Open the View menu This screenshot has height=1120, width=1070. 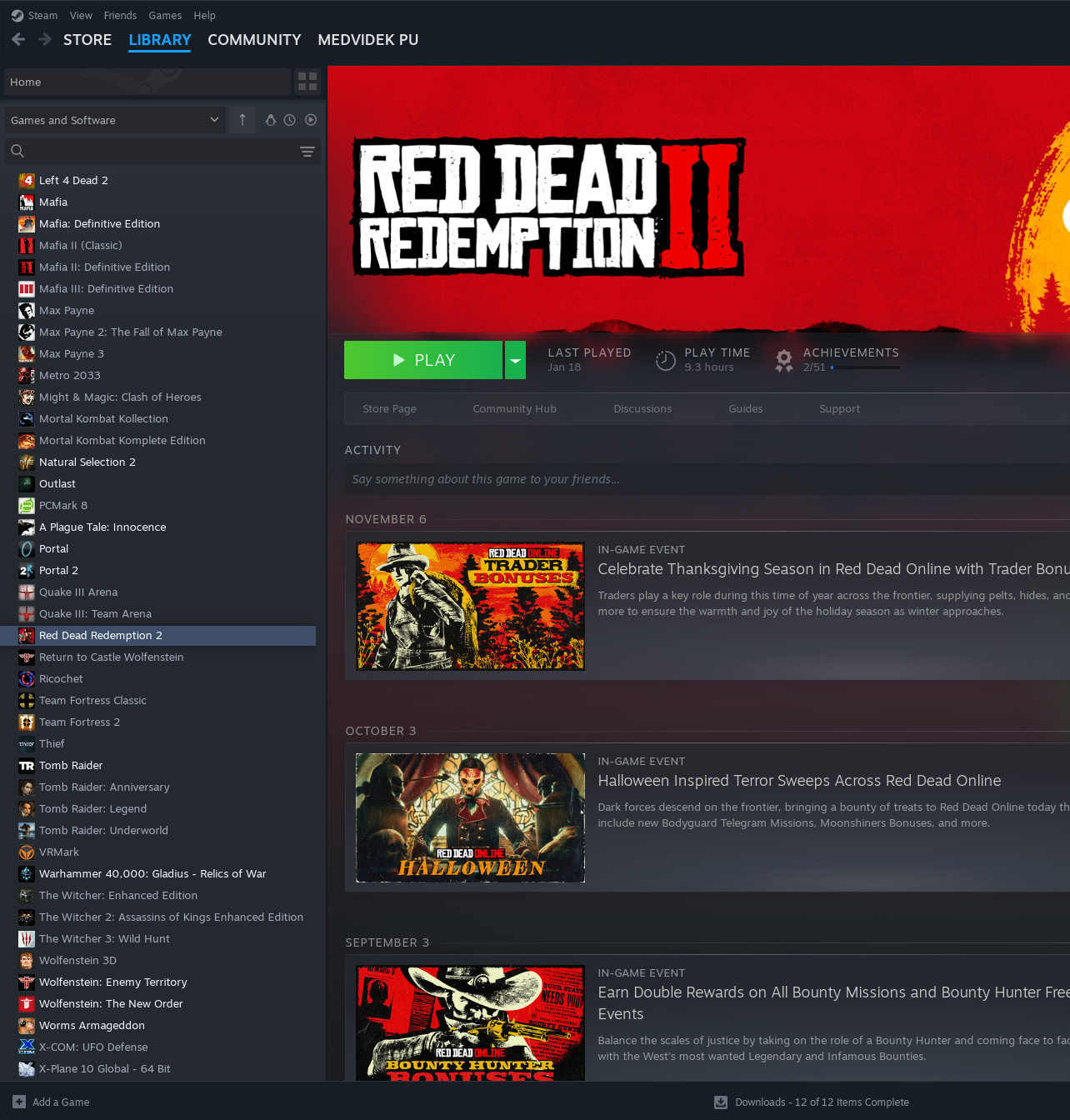pos(81,15)
